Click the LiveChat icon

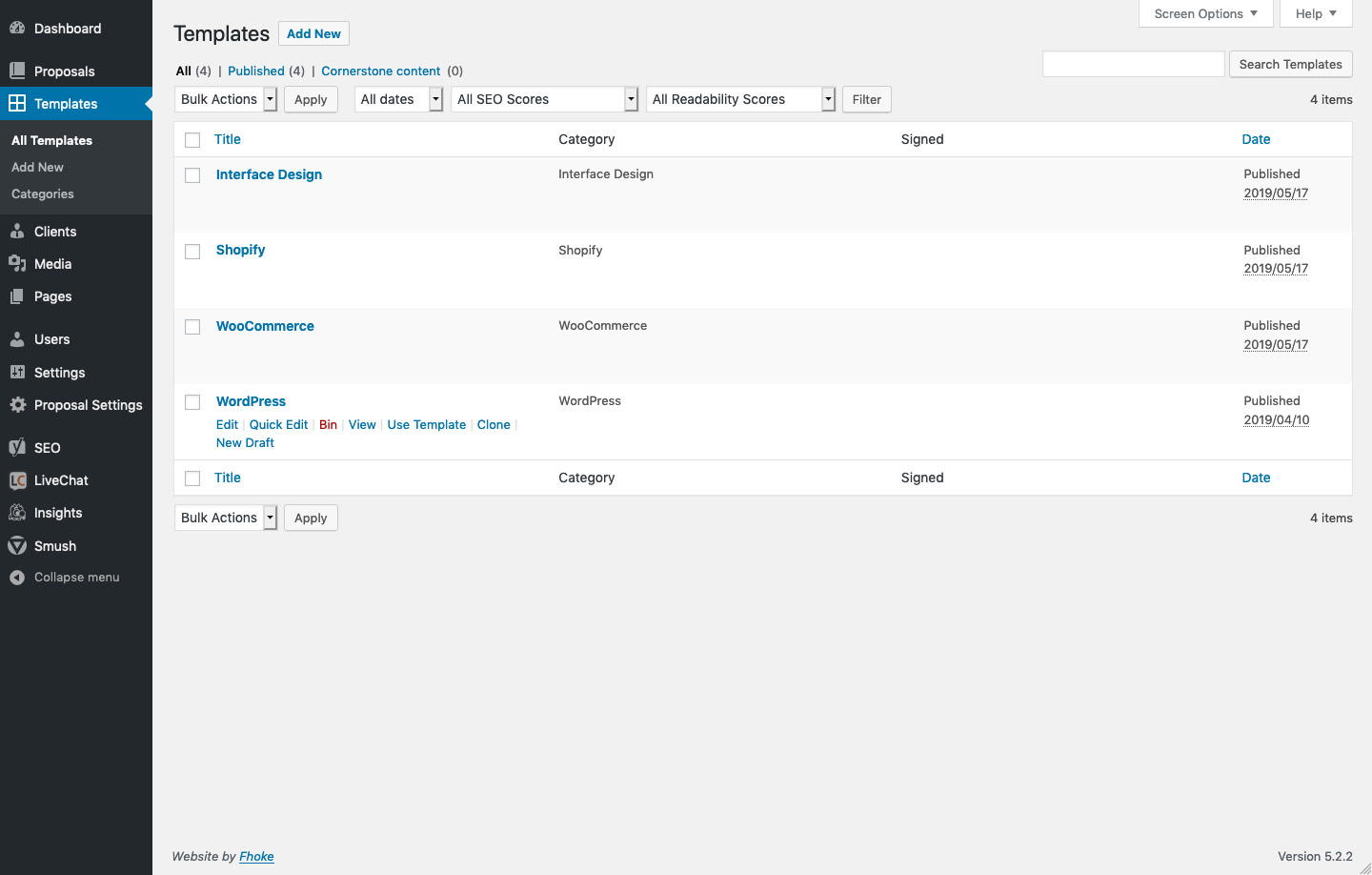[17, 480]
